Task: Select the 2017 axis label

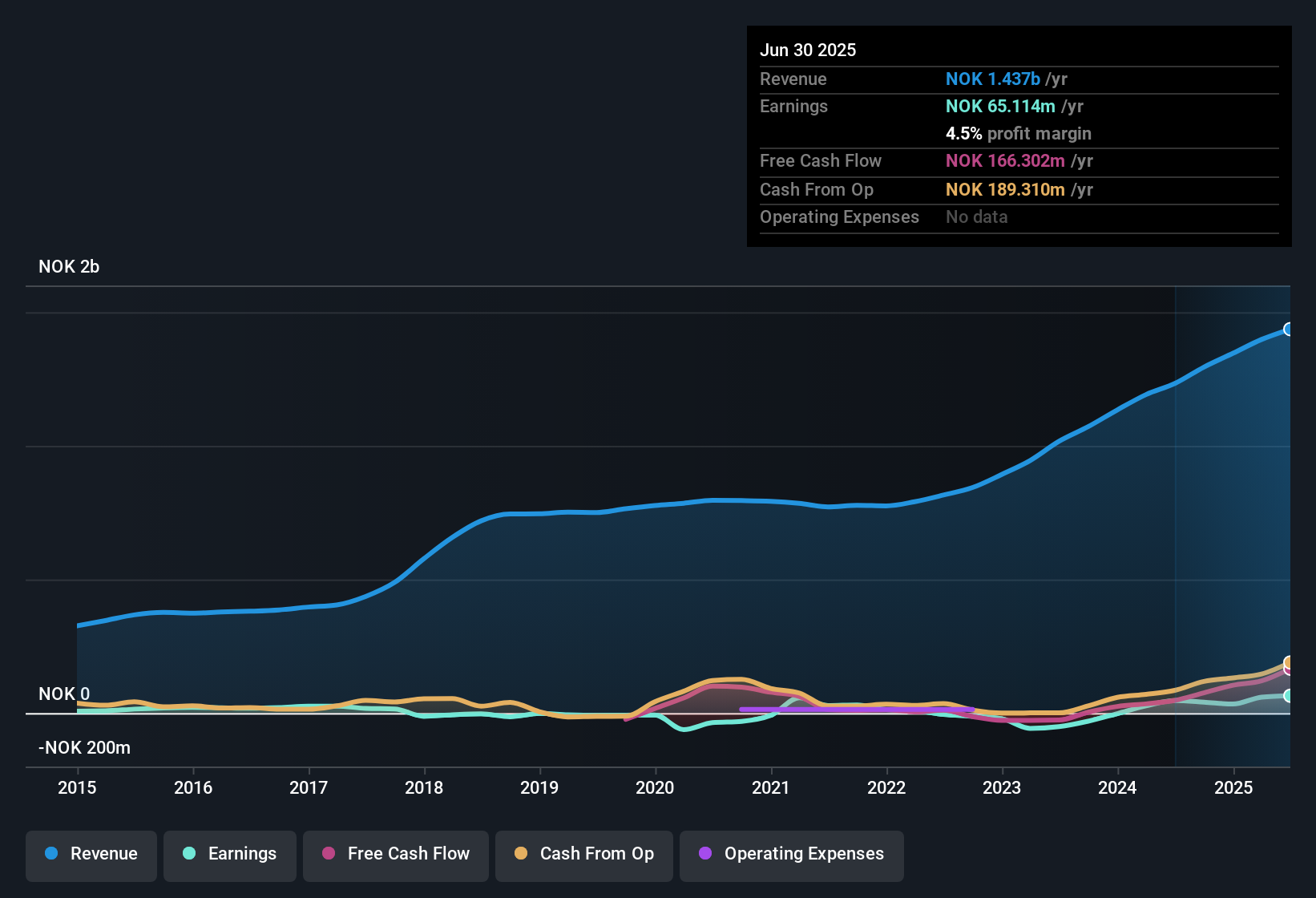Action: tap(309, 787)
